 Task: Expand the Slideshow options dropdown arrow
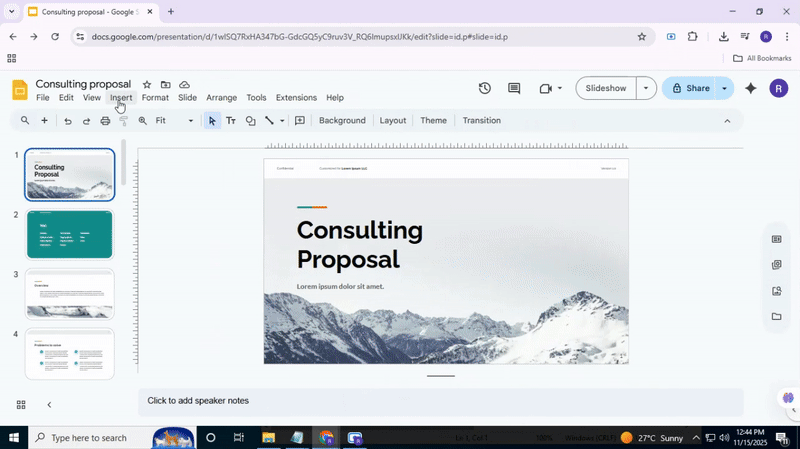[646, 88]
